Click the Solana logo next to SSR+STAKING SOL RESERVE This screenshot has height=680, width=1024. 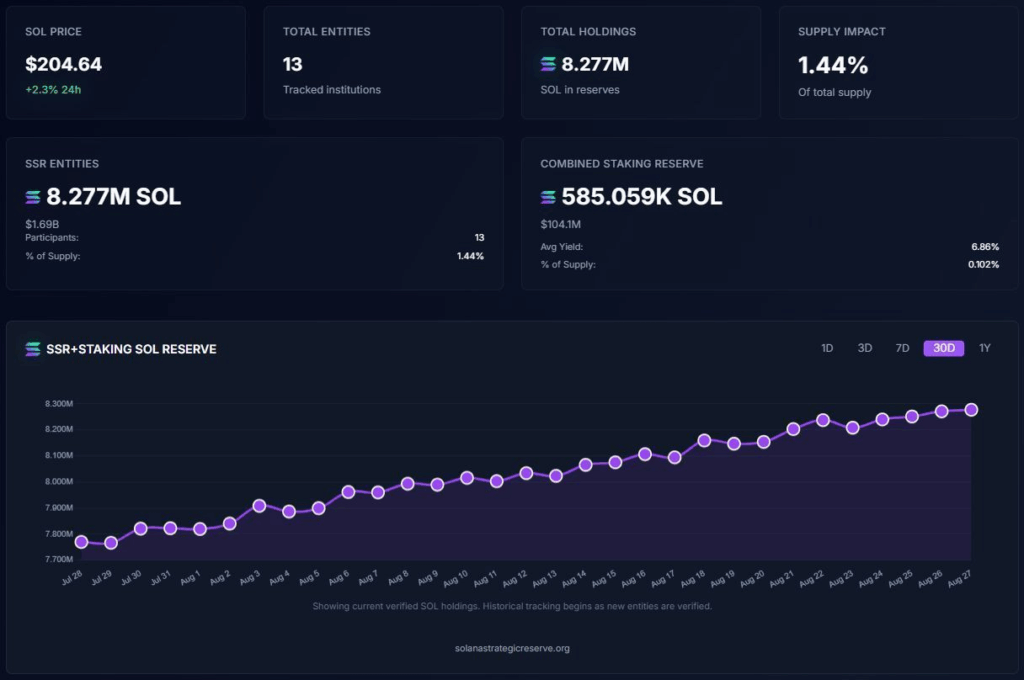33,349
